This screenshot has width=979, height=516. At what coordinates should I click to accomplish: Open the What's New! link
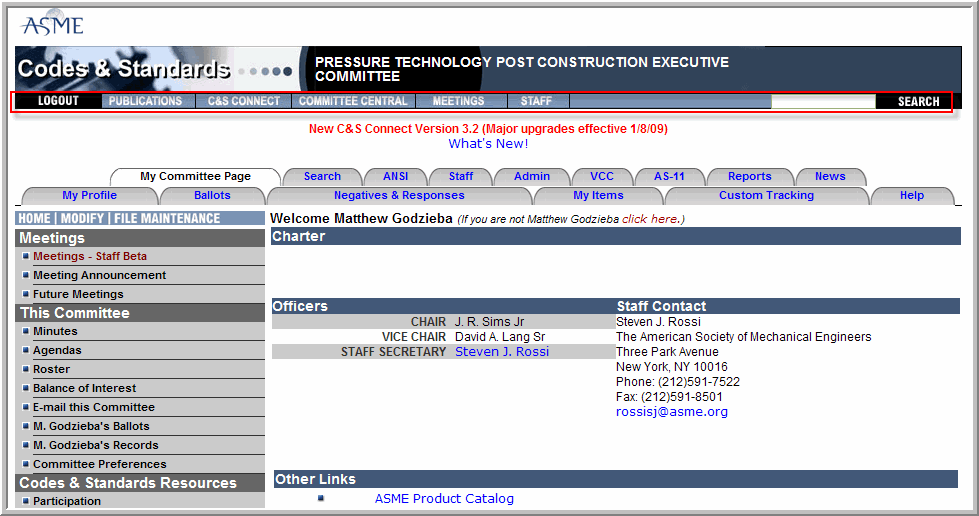(x=488, y=144)
